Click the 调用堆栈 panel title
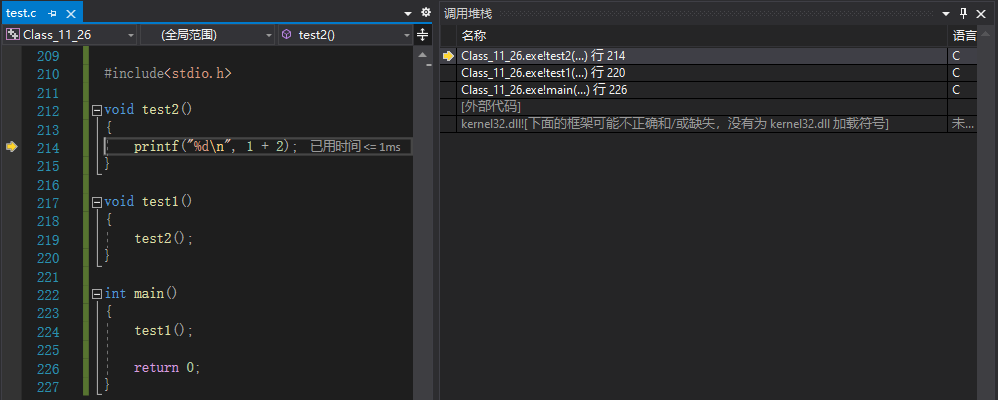 click(468, 13)
